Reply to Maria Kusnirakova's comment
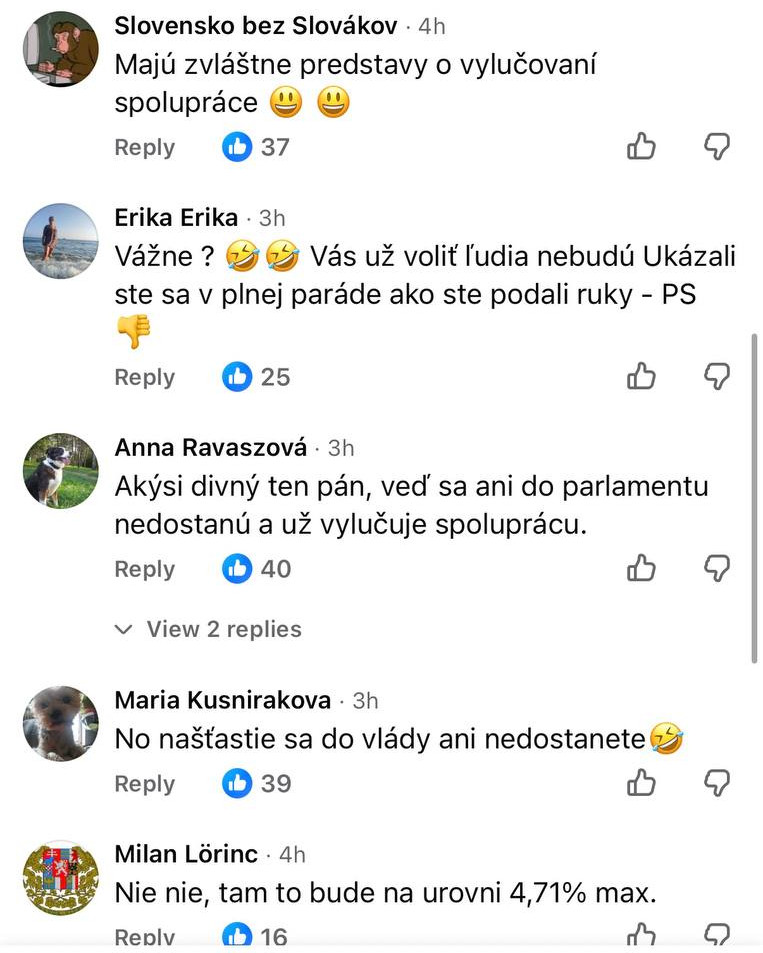This screenshot has width=763, height=953. (145, 783)
